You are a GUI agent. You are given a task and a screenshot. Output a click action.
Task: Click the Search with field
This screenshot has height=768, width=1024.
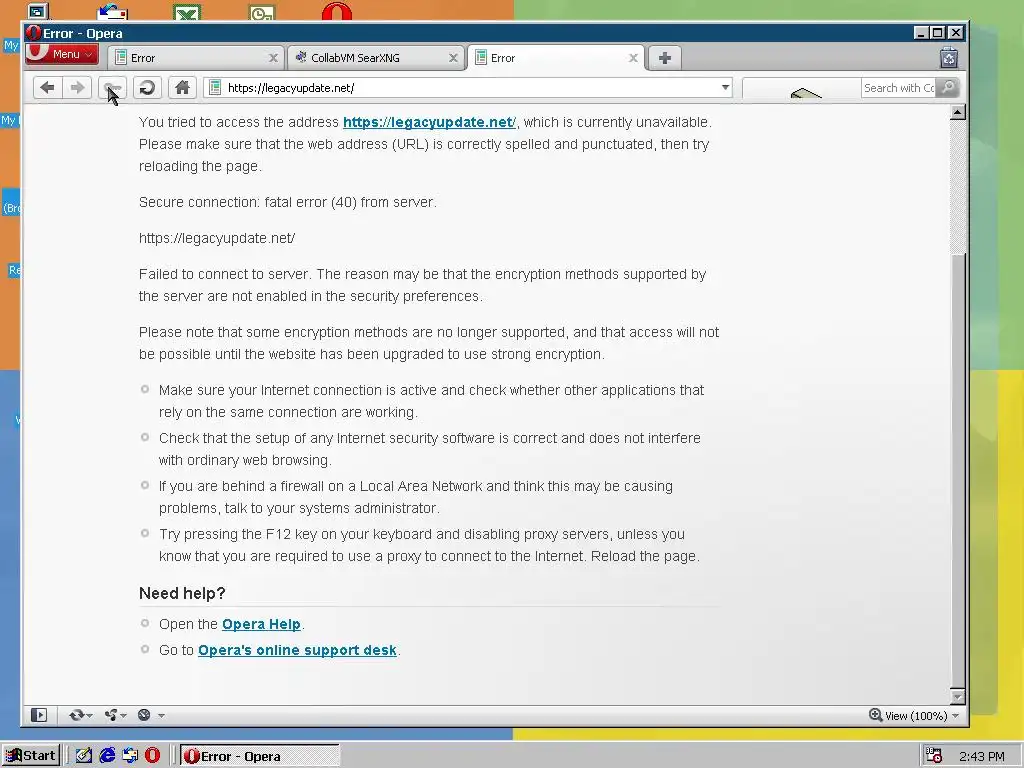(899, 88)
